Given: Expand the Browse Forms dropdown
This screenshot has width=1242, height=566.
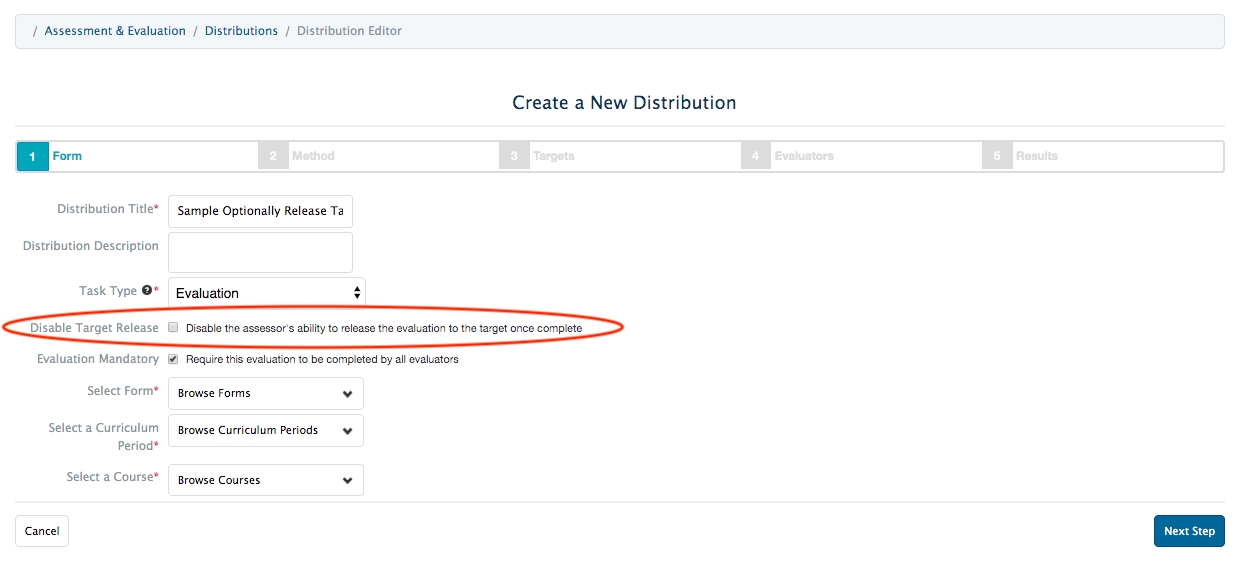Looking at the screenshot, I should click(265, 394).
